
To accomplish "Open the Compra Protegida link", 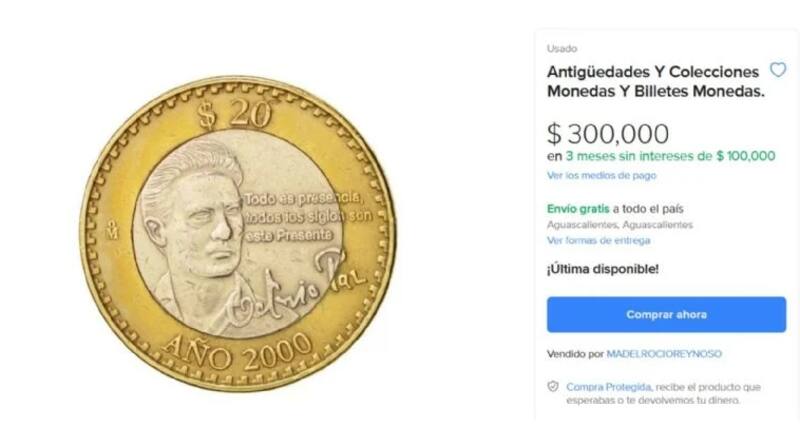I will [609, 387].
